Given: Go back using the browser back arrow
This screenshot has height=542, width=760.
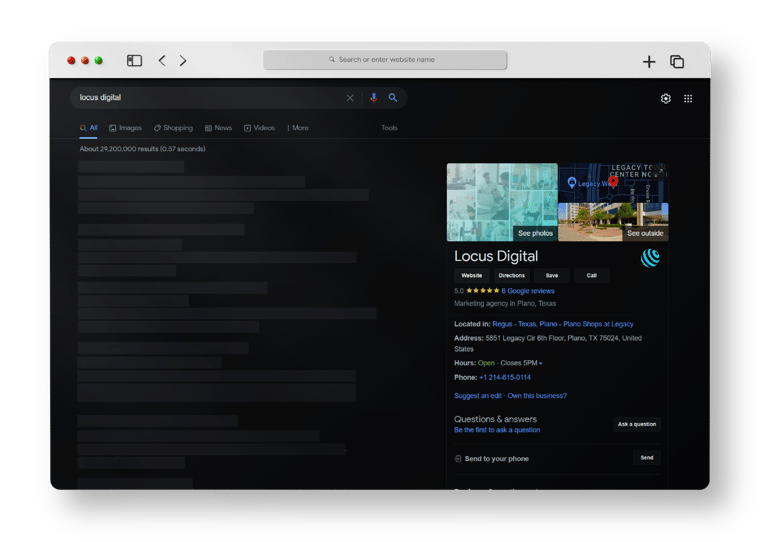Looking at the screenshot, I should (162, 61).
